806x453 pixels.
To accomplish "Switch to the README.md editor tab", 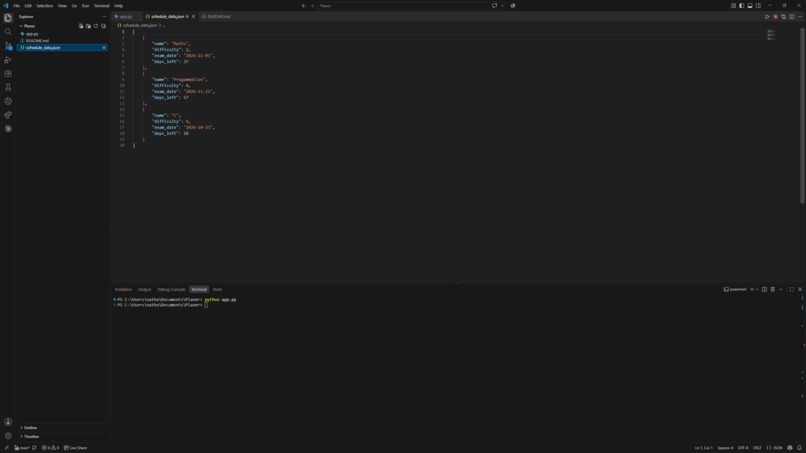I will tap(219, 16).
